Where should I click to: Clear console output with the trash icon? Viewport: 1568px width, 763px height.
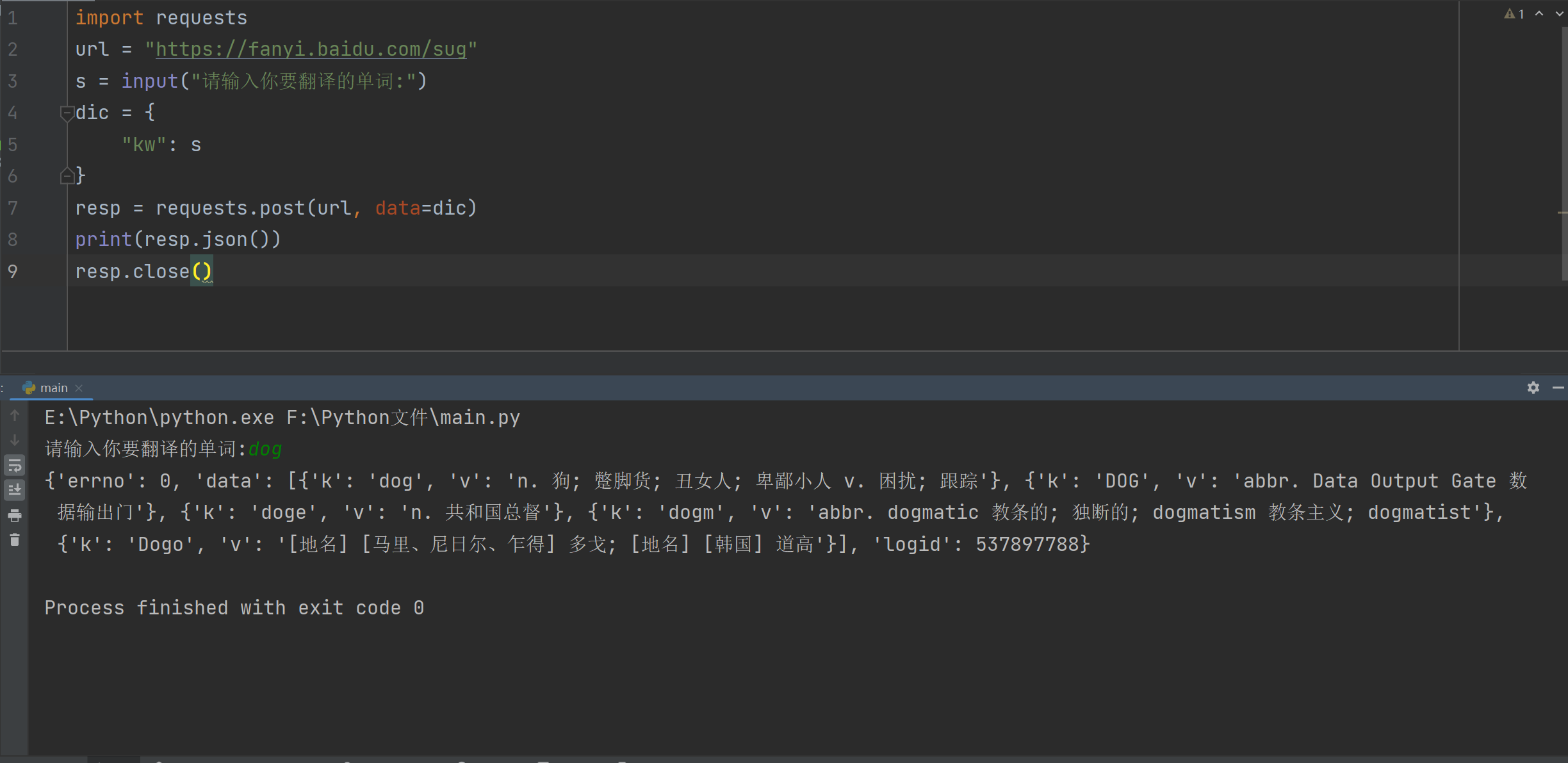tap(15, 540)
